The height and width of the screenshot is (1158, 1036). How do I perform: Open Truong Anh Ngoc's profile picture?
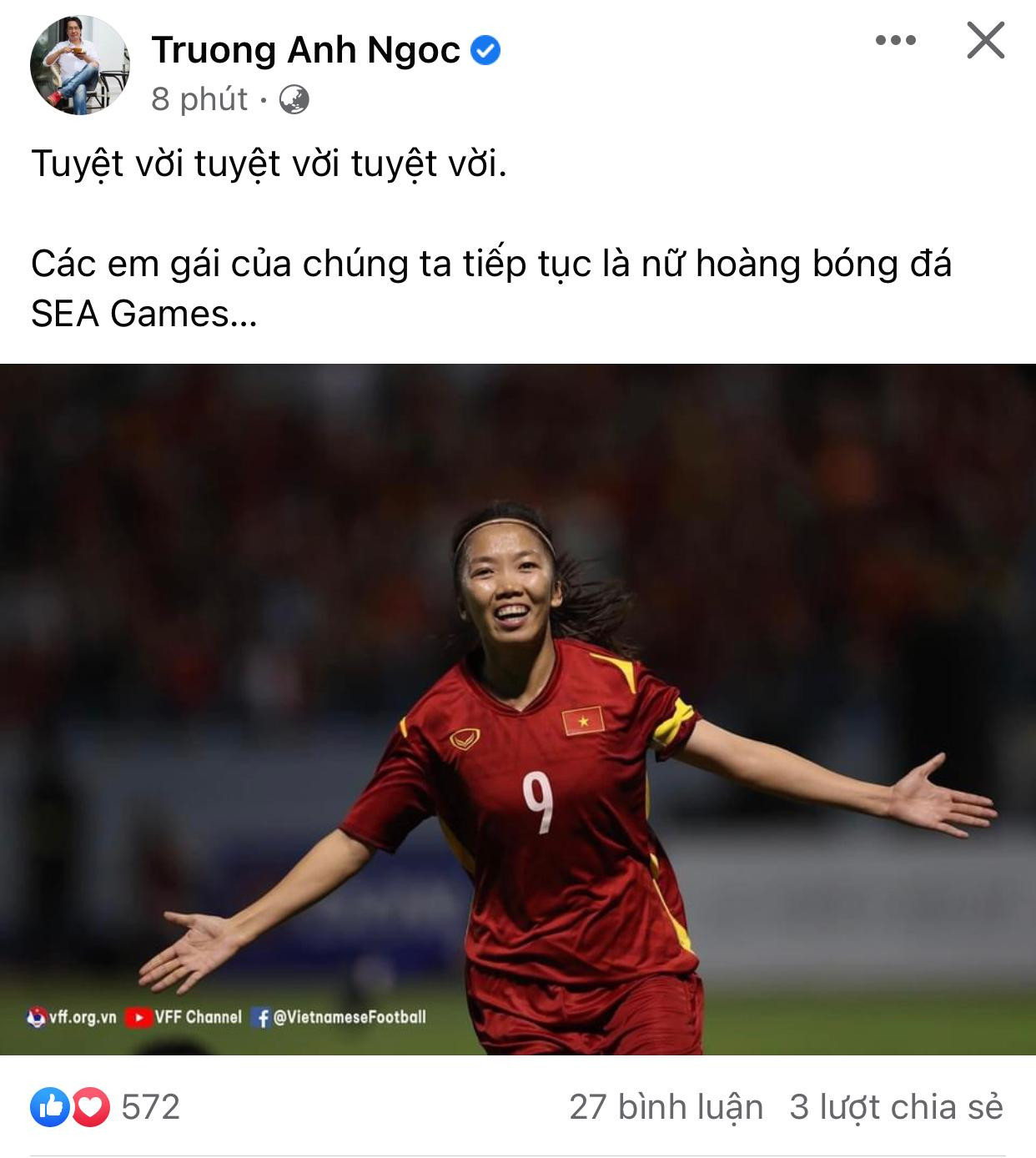point(80,65)
